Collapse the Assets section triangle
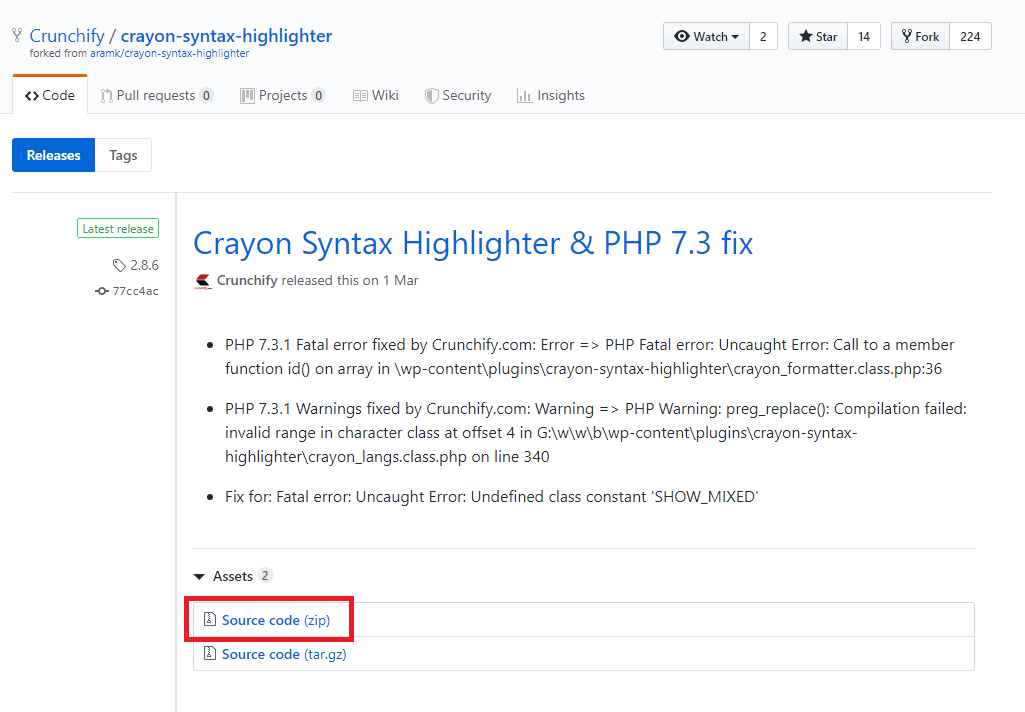 [x=199, y=577]
